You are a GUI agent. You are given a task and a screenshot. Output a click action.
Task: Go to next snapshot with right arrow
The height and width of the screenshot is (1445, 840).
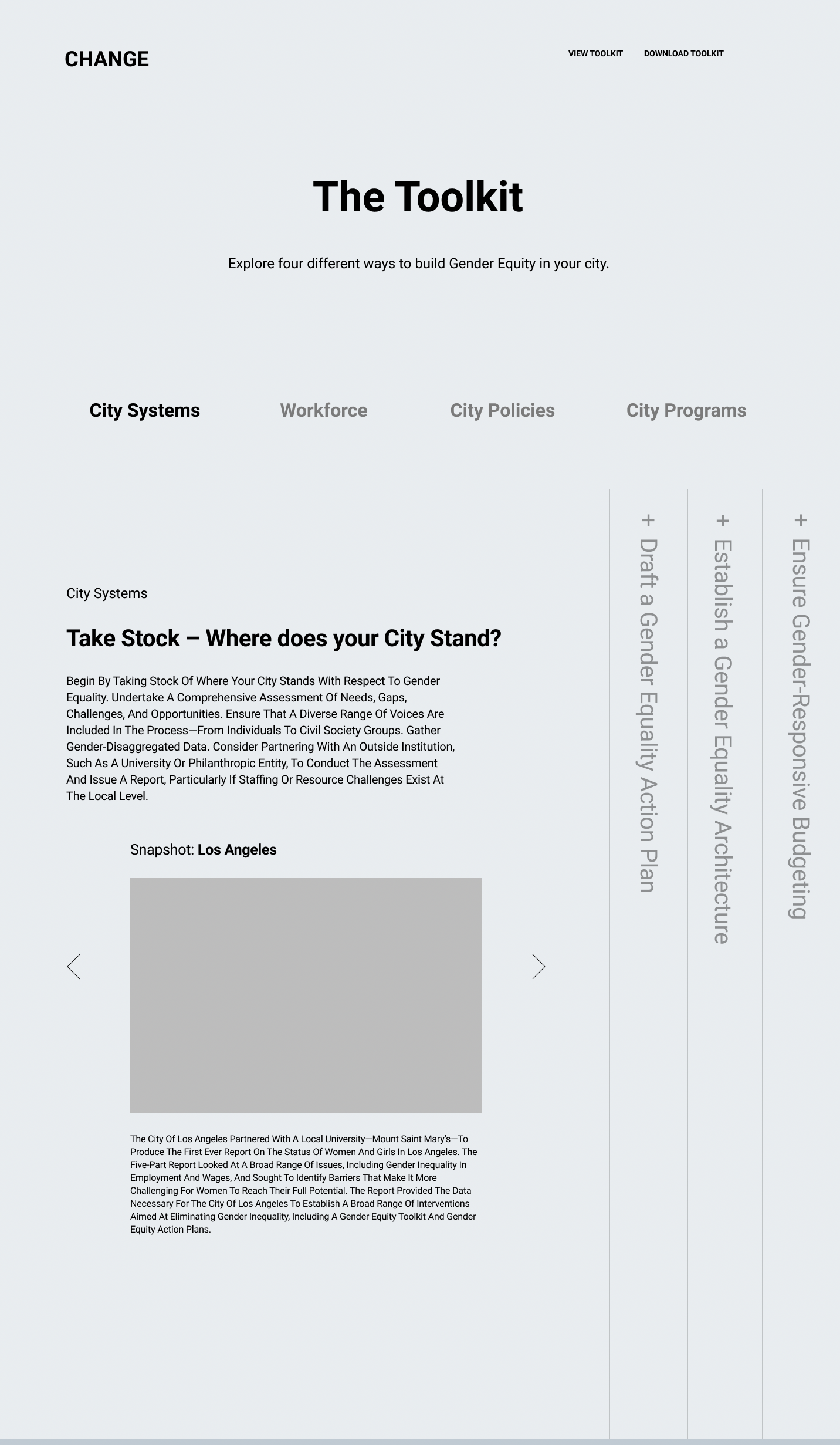coord(538,967)
